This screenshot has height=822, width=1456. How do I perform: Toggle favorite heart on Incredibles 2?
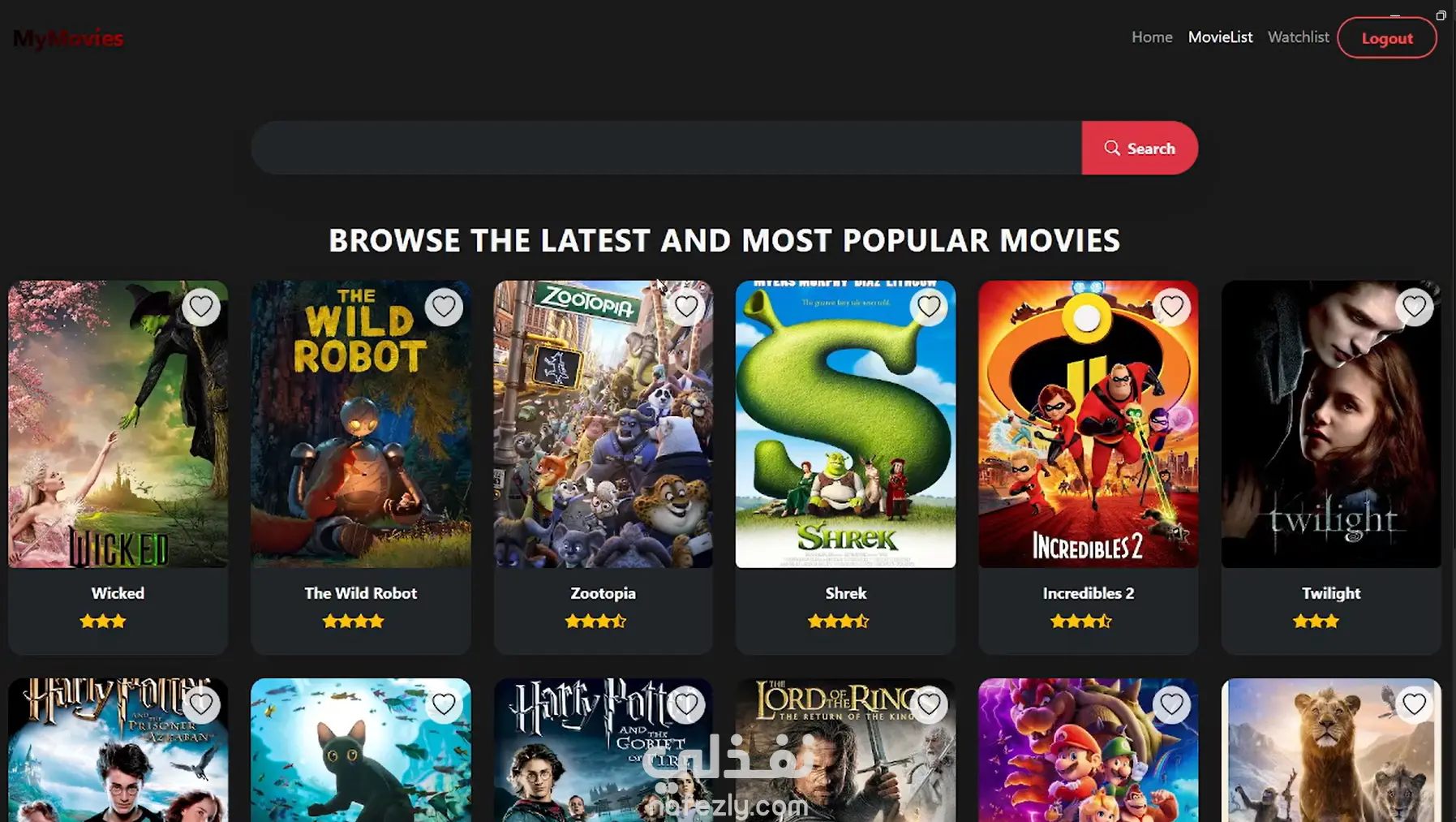(x=1171, y=307)
